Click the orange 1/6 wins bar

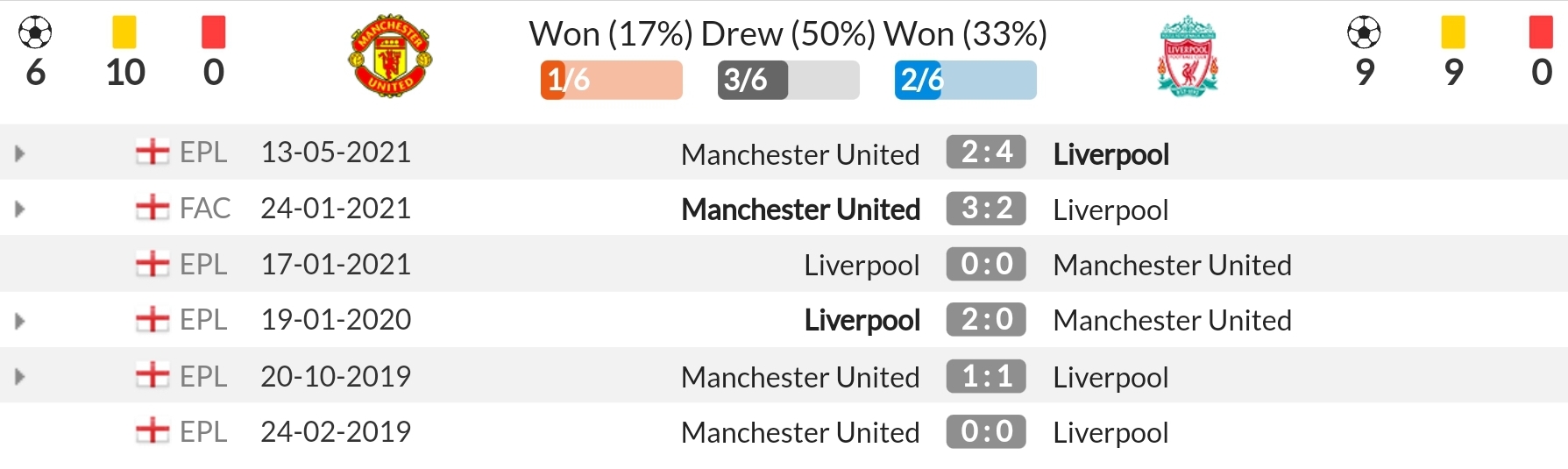coord(612,80)
